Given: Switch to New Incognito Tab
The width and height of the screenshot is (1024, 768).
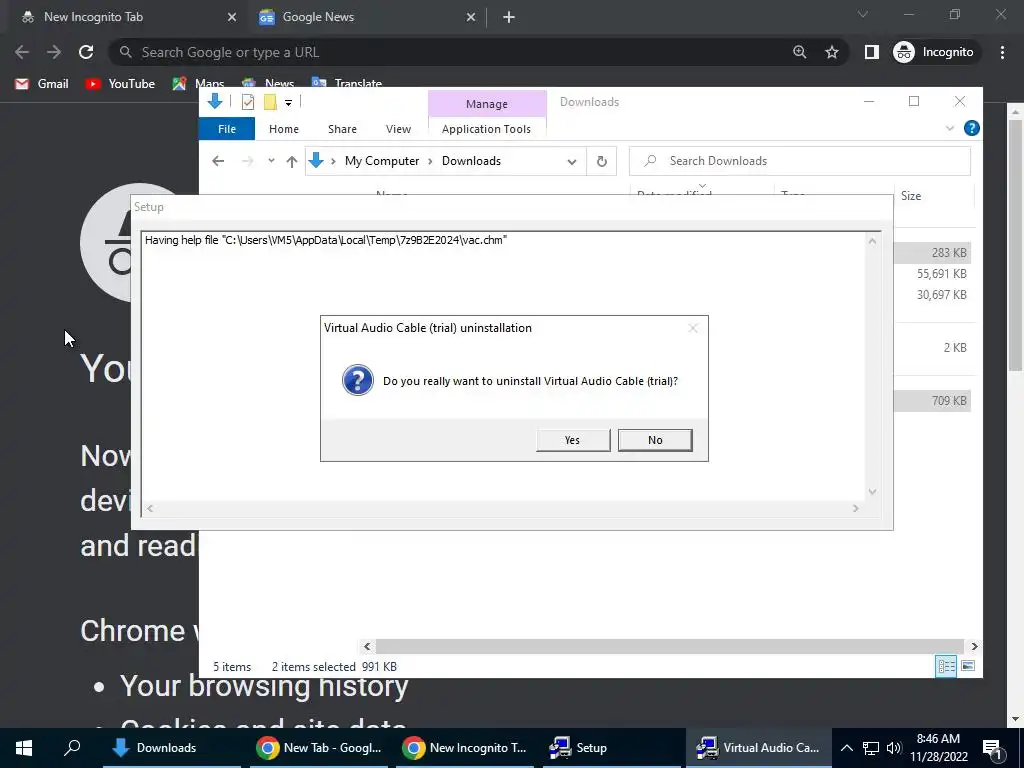Looking at the screenshot, I should (127, 18).
